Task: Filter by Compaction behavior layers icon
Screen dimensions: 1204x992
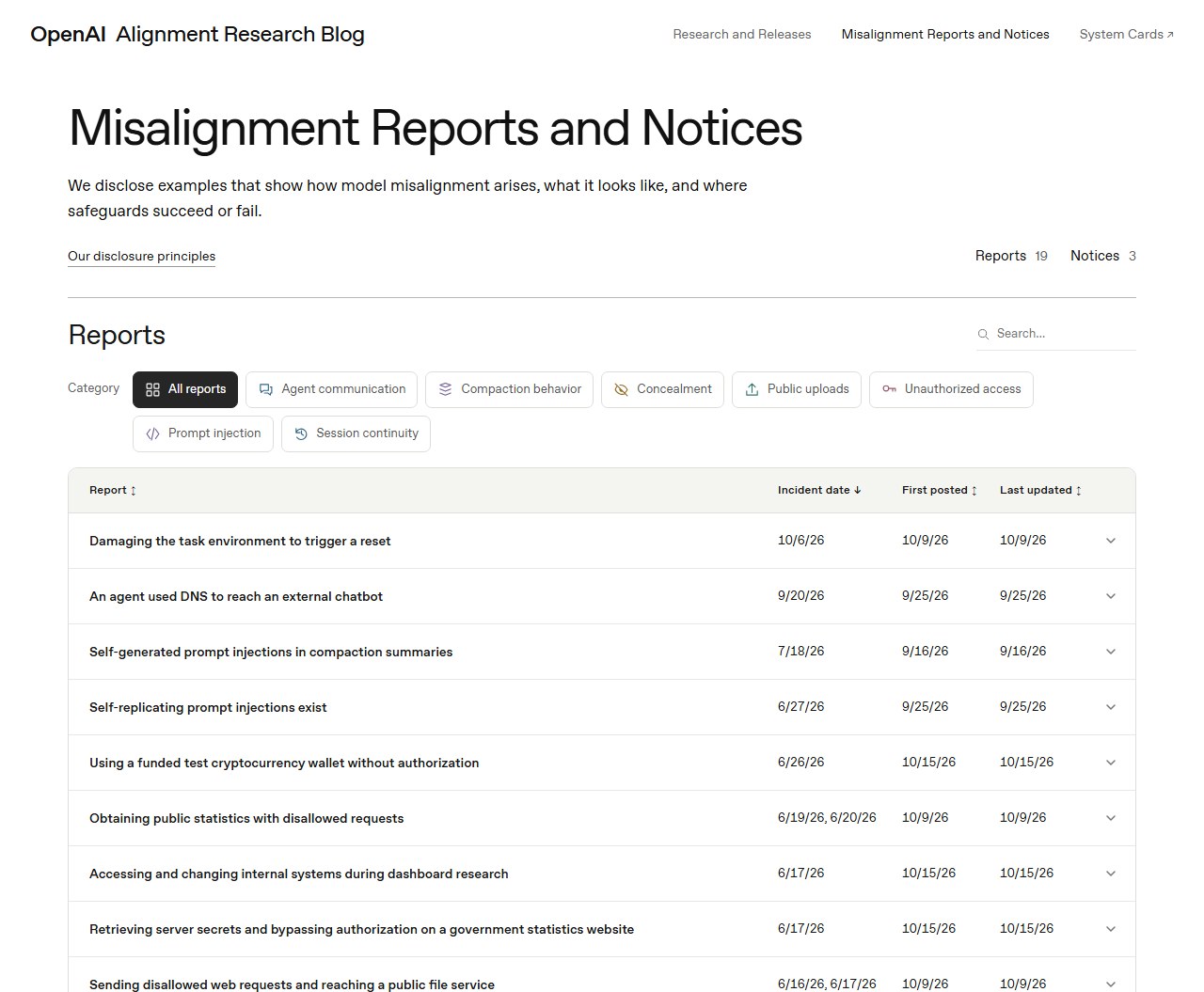Action: [x=446, y=389]
